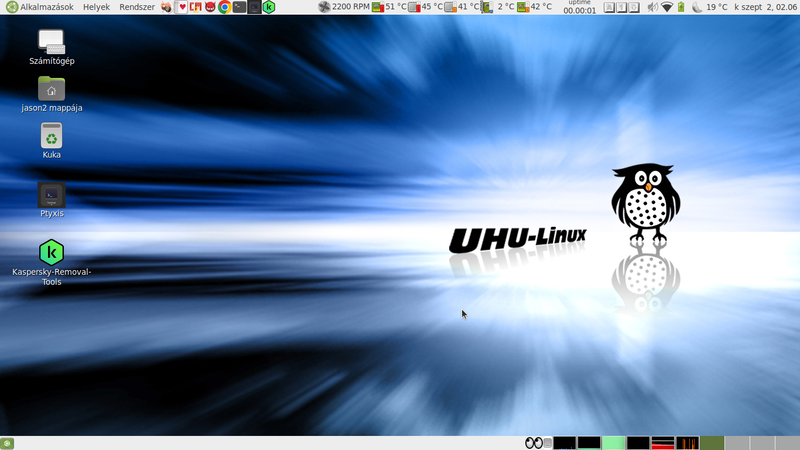800x450 pixels.
Task: Select the Kaspersky-Removal-Tools desktop icon
Action: click(x=52, y=262)
